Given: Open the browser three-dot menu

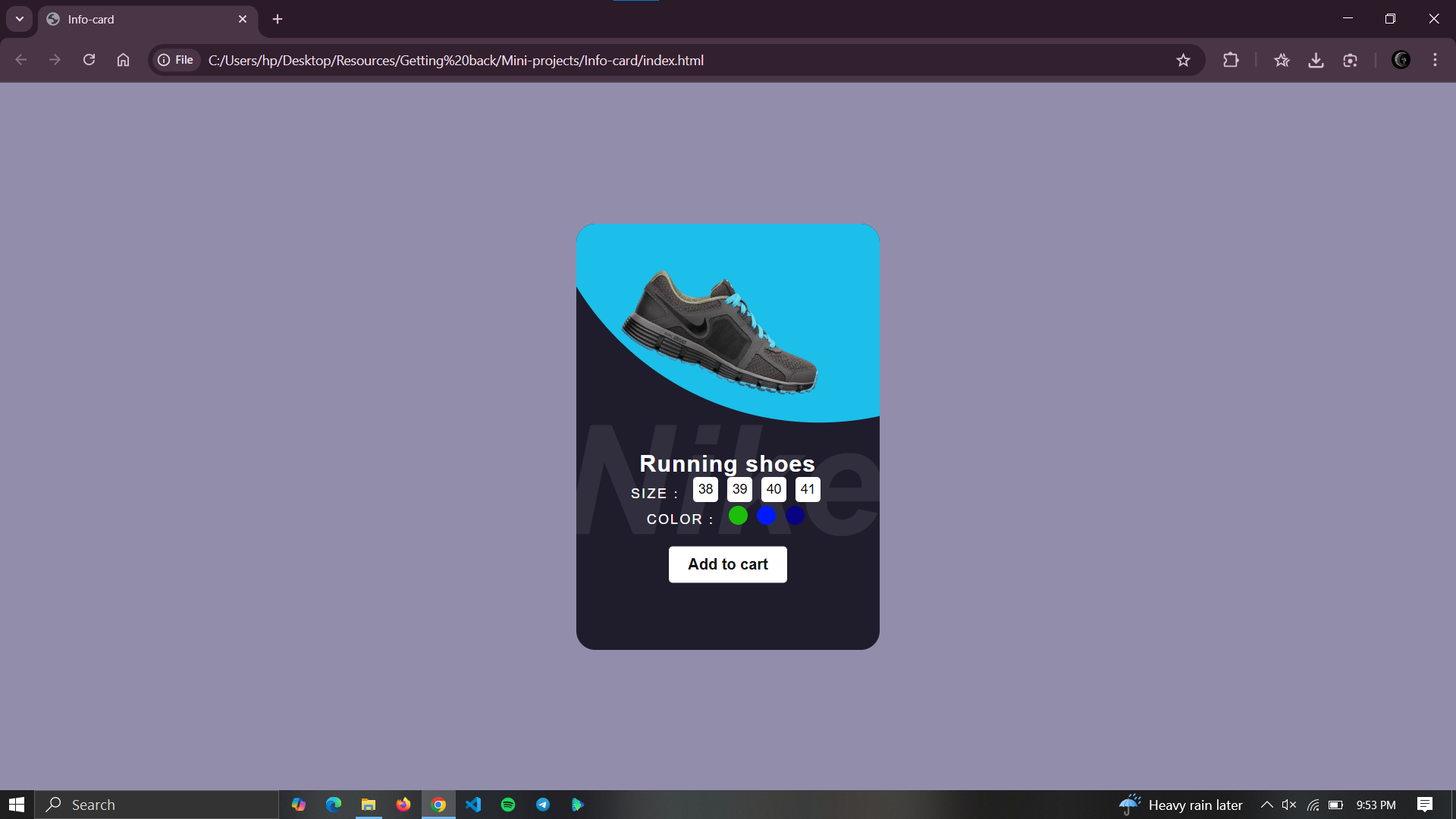Looking at the screenshot, I should coord(1435,60).
